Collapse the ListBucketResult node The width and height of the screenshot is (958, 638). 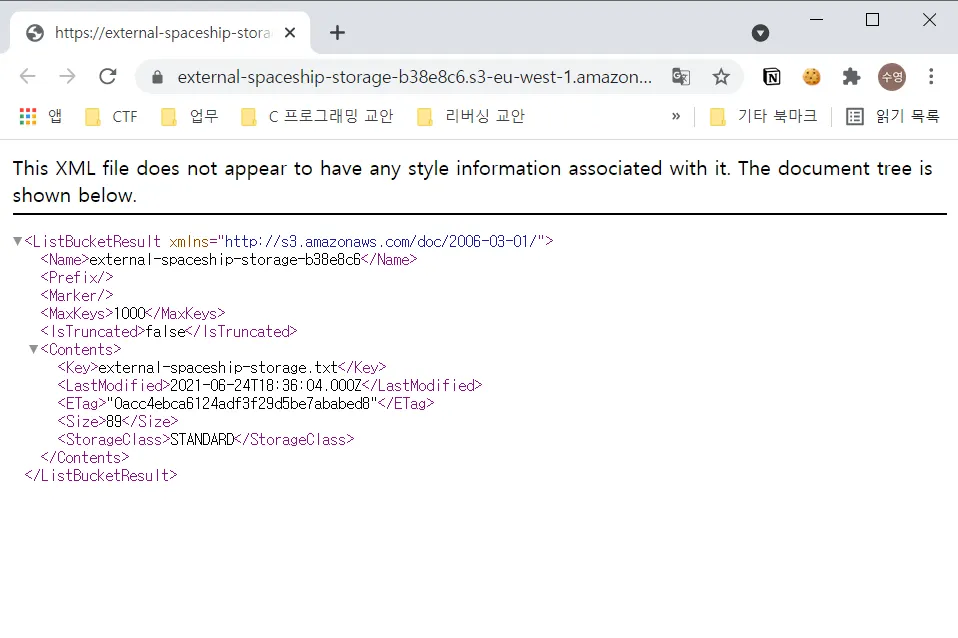[18, 241]
